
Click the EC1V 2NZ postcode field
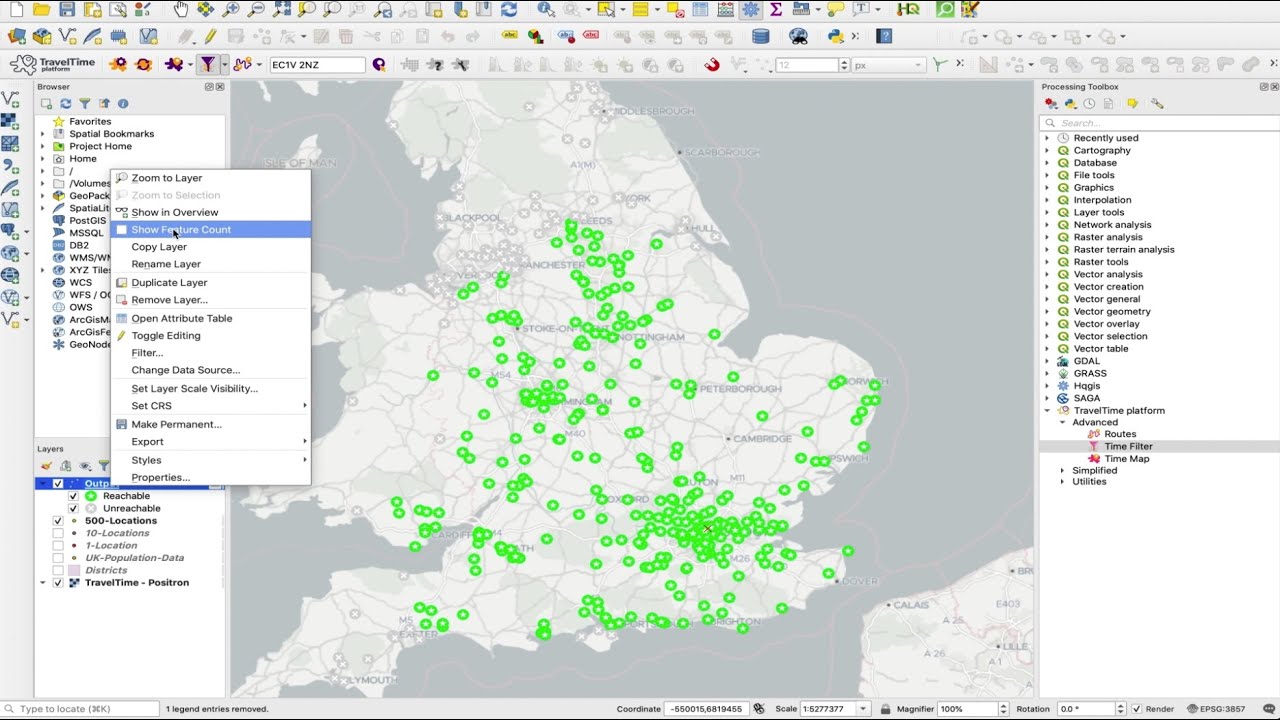pyautogui.click(x=317, y=65)
